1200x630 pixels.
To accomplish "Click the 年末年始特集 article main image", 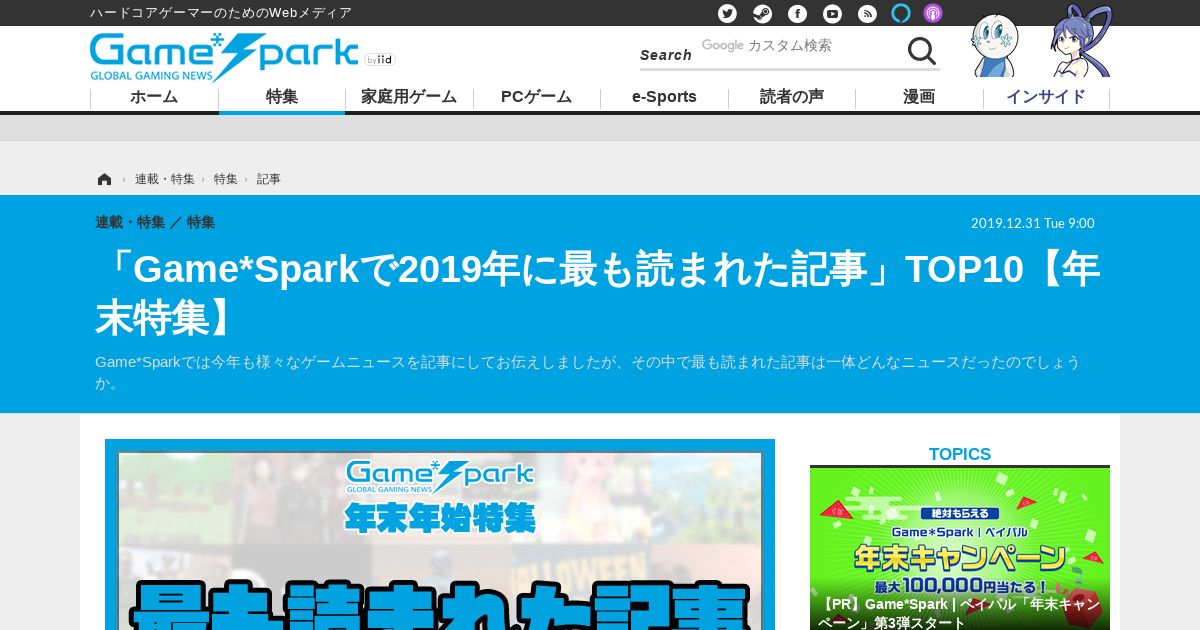I will click(440, 535).
